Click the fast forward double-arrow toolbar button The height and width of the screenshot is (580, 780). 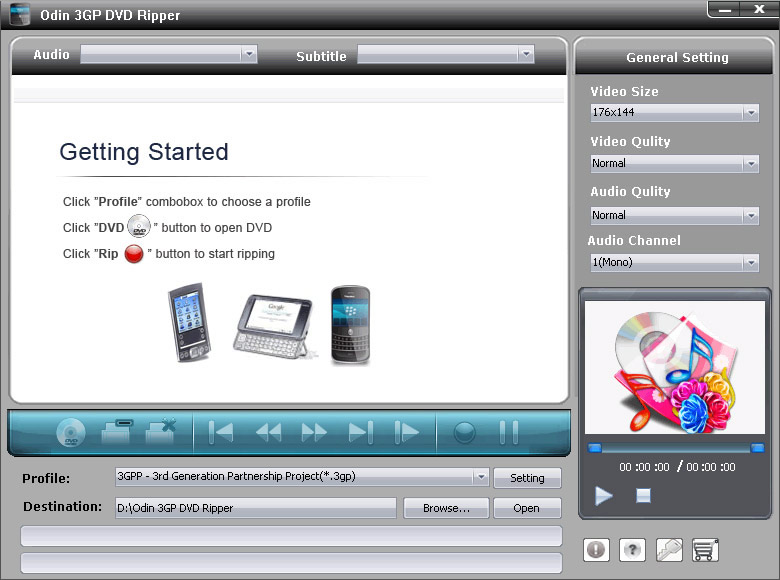click(314, 432)
